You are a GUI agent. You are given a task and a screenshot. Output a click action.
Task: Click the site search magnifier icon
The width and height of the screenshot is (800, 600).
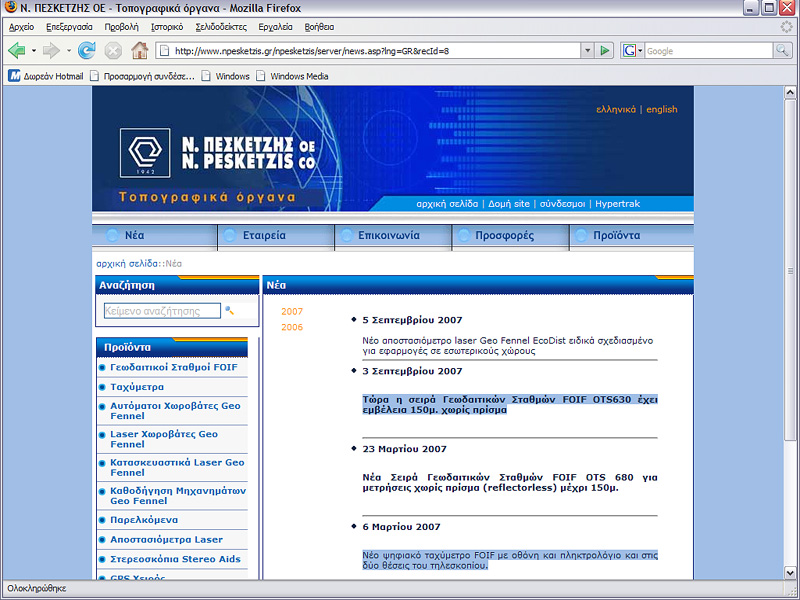[230, 310]
